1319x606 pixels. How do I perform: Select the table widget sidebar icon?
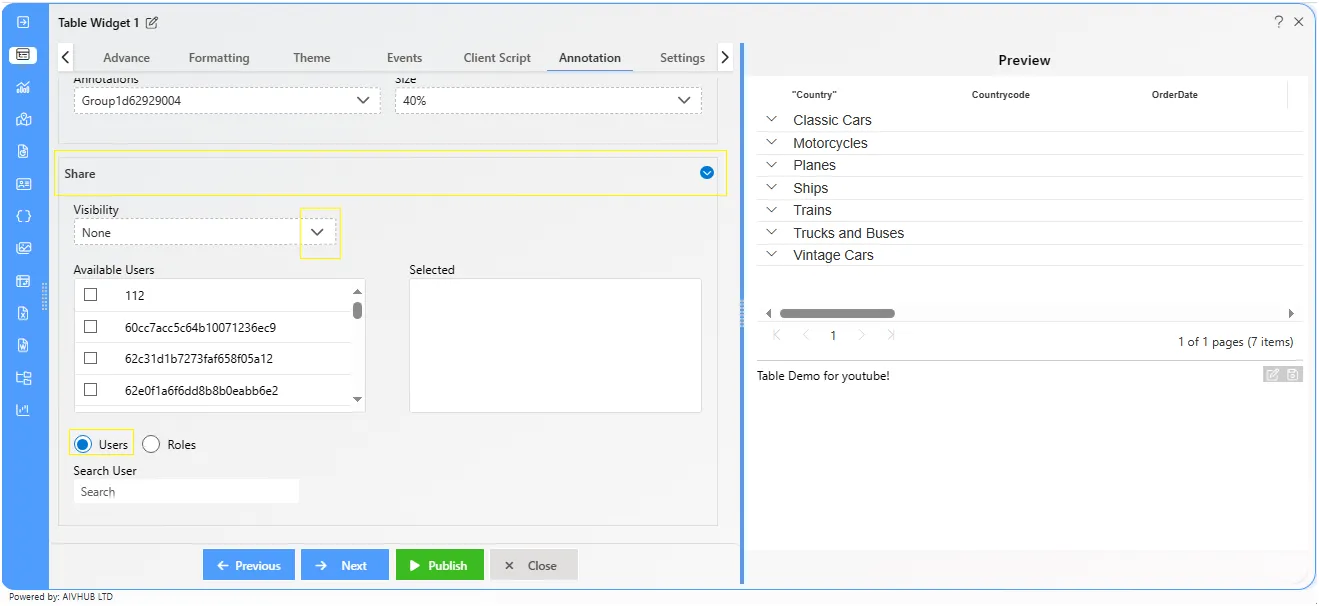[24, 55]
